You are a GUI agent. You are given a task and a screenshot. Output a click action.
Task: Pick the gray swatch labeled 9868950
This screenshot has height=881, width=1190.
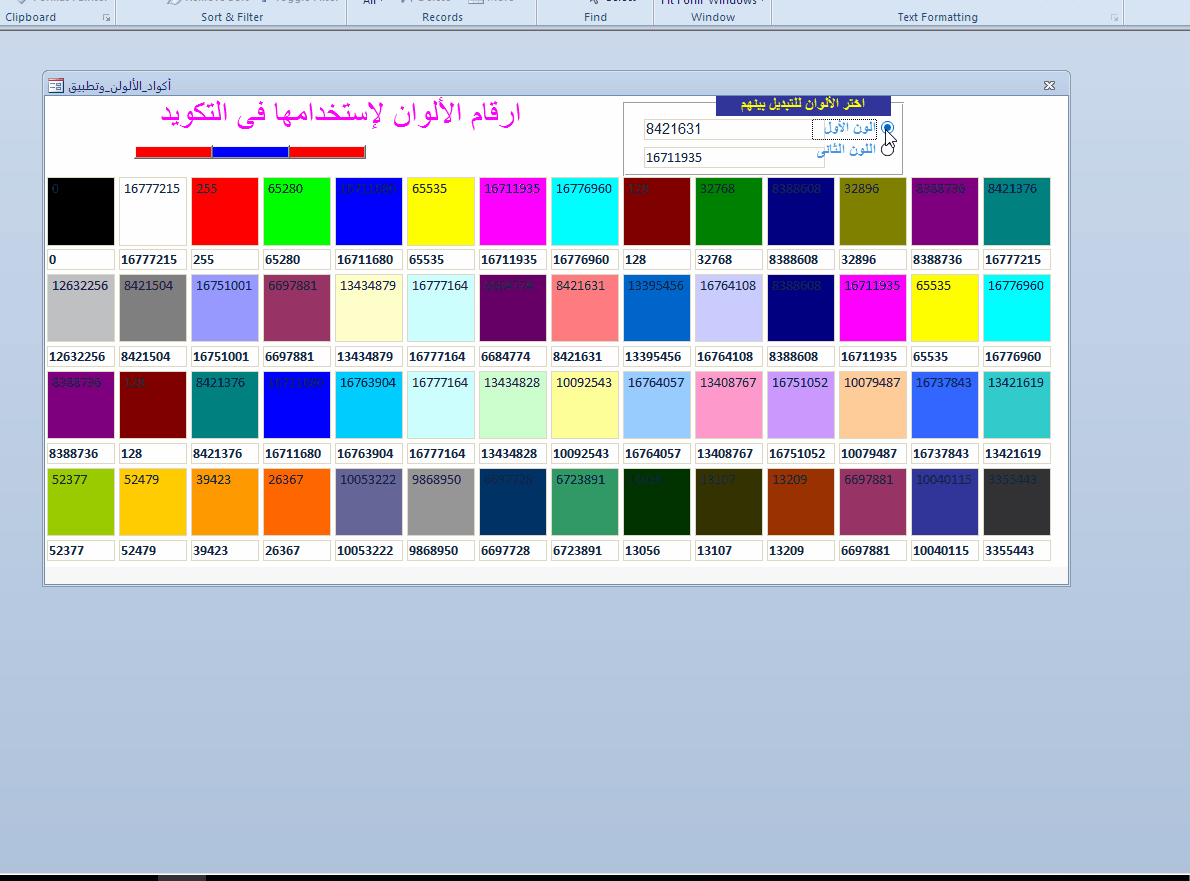[440, 502]
